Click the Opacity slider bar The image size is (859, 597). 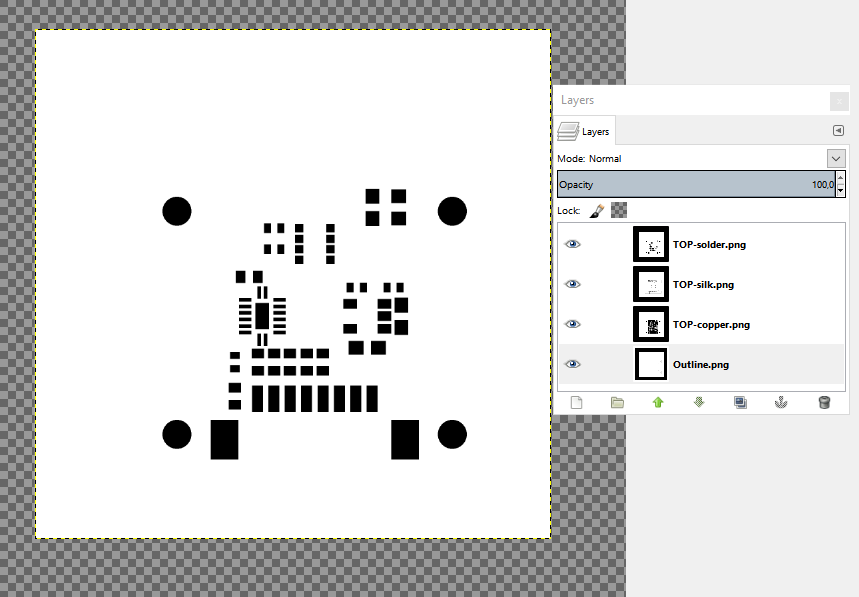coord(696,185)
